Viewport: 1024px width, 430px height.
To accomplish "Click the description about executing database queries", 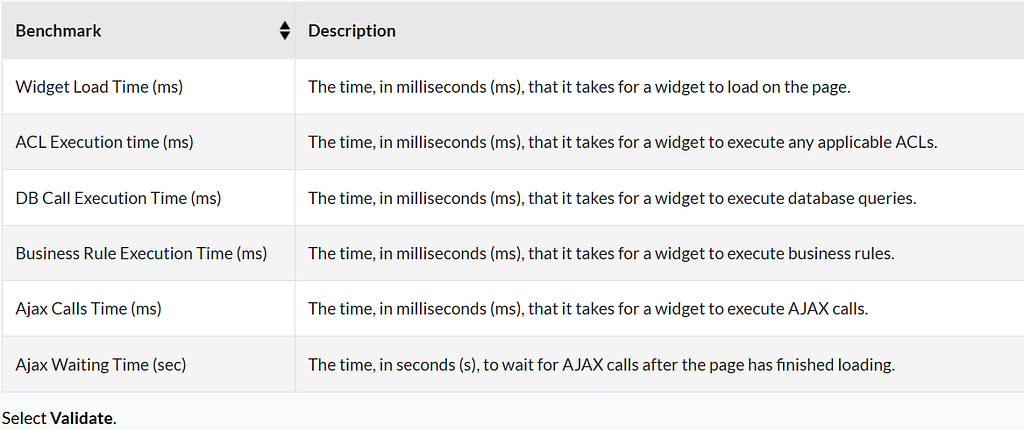I will point(612,198).
